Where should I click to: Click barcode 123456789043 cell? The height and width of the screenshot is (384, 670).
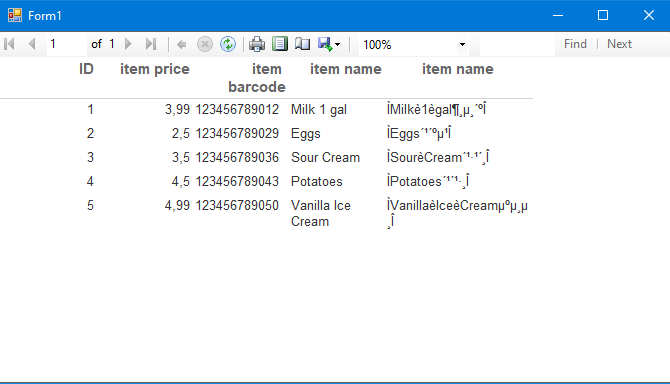[x=237, y=181]
